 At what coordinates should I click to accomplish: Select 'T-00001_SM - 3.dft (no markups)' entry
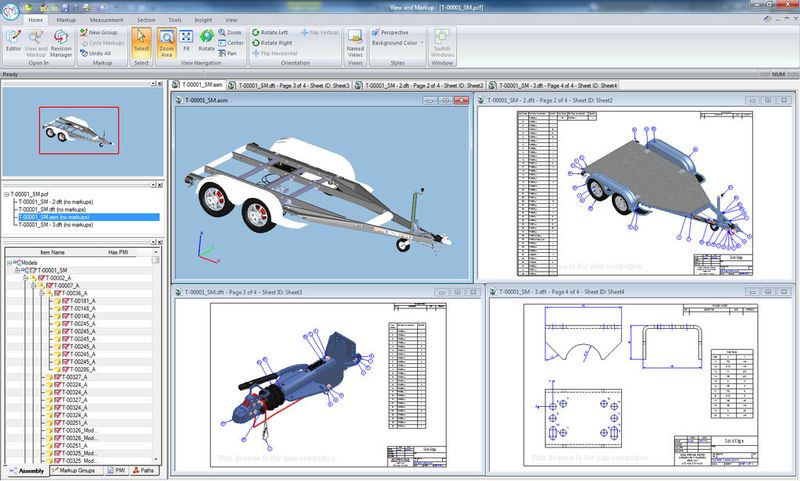(56, 225)
